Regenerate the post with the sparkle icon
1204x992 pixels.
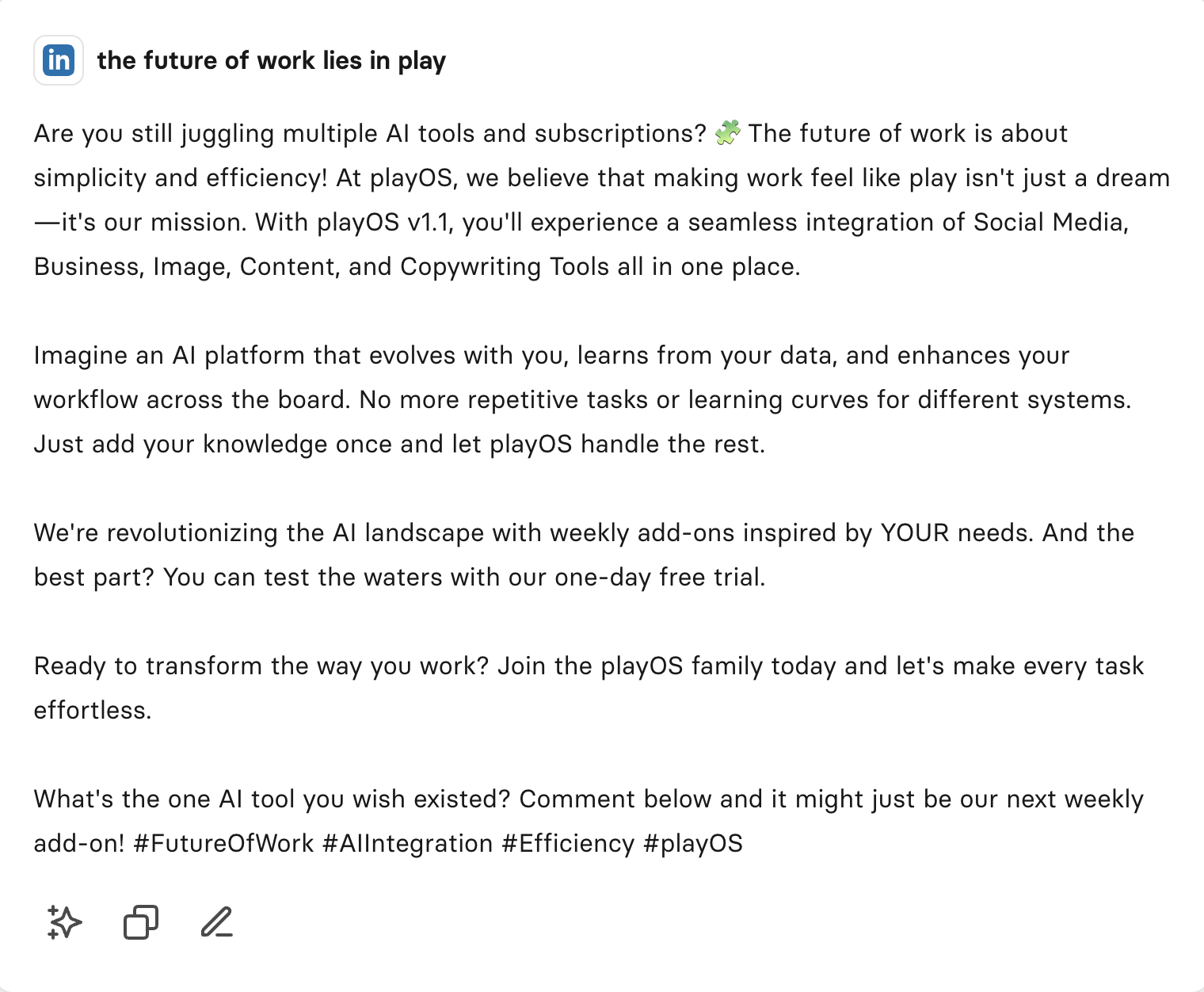64,922
